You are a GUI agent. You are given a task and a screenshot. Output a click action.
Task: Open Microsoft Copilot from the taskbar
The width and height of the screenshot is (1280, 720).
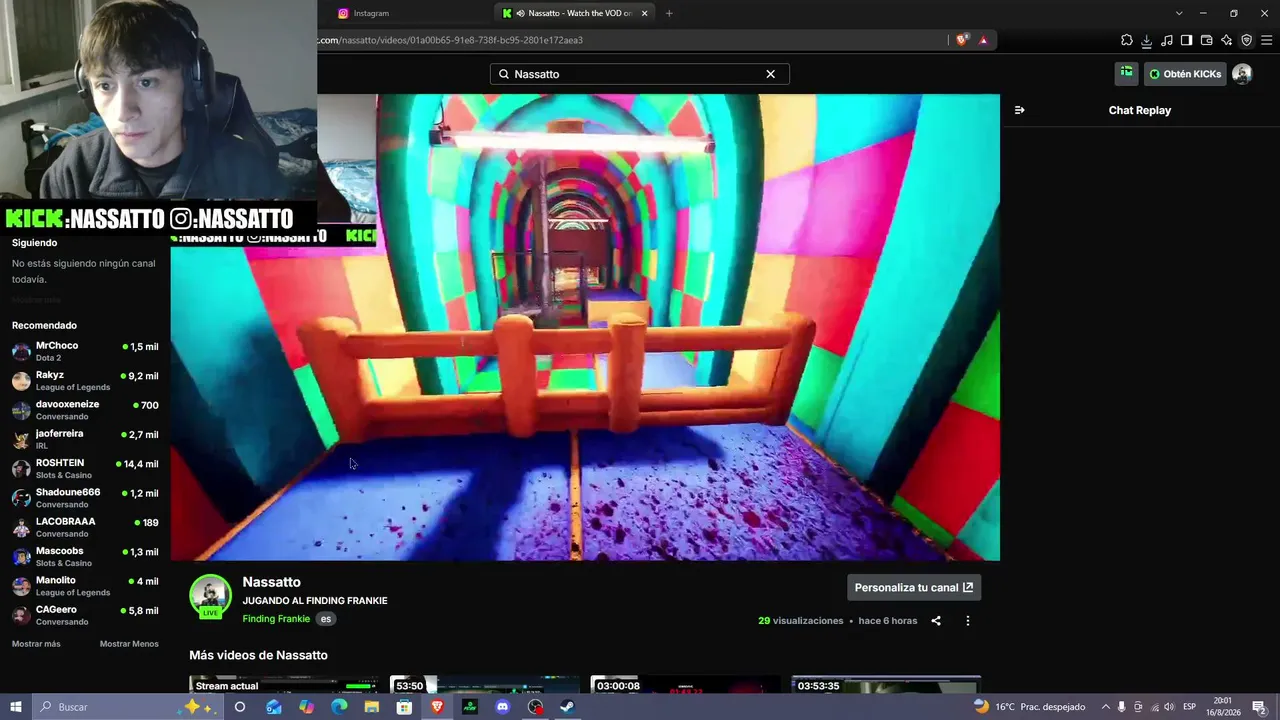click(306, 707)
